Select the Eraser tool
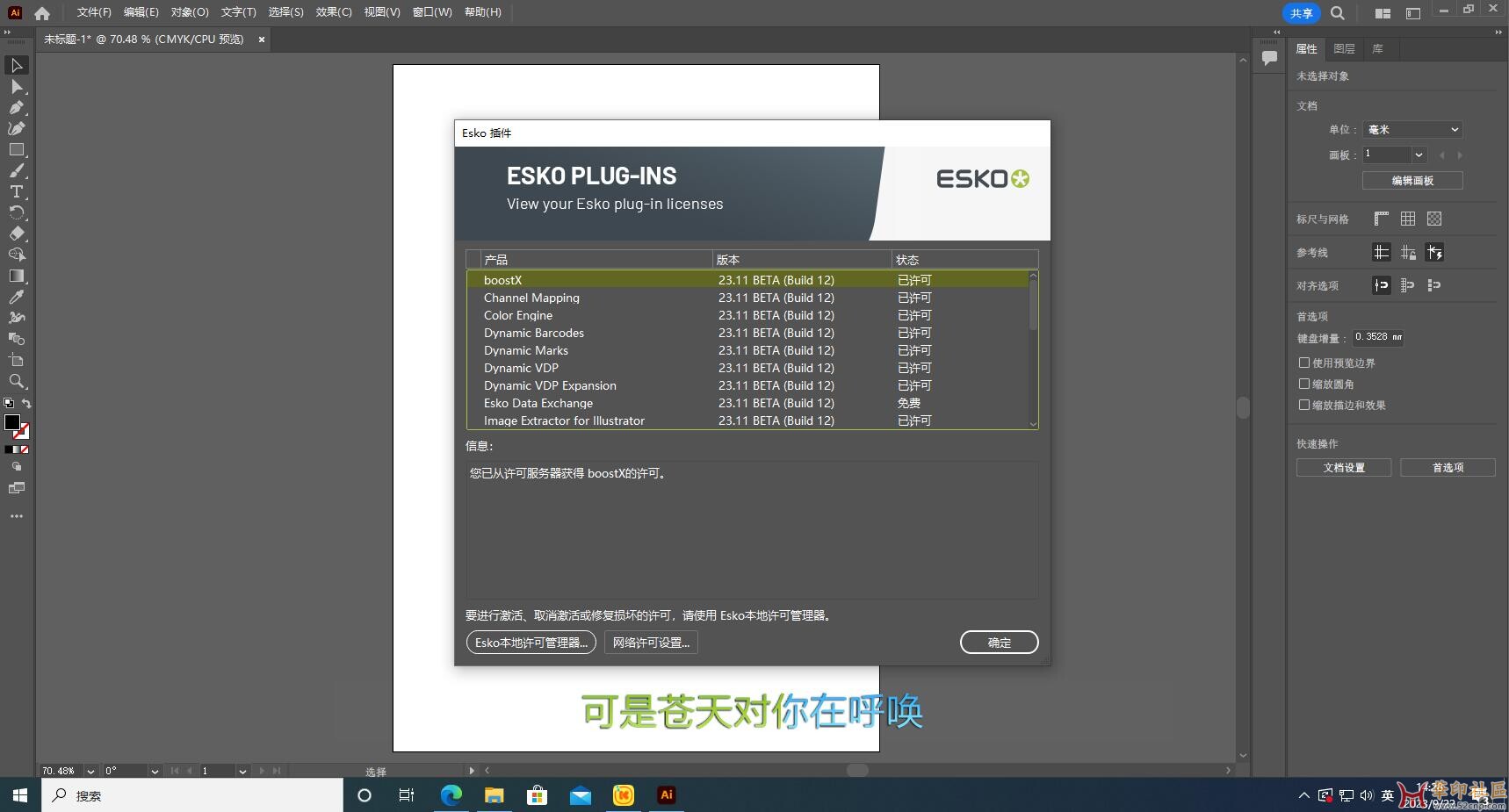This screenshot has width=1509, height=812. [x=16, y=234]
